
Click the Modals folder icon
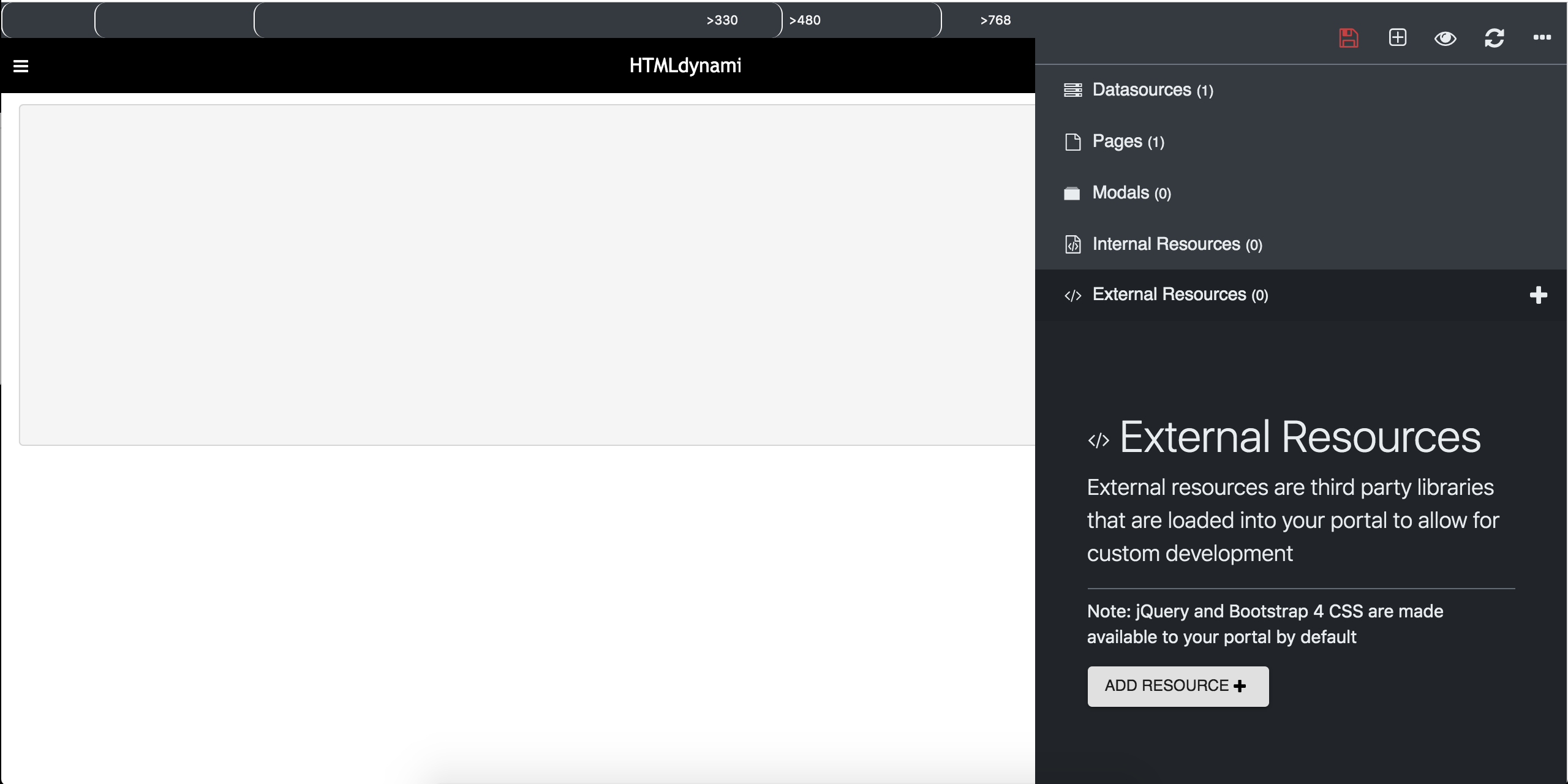[x=1072, y=194]
